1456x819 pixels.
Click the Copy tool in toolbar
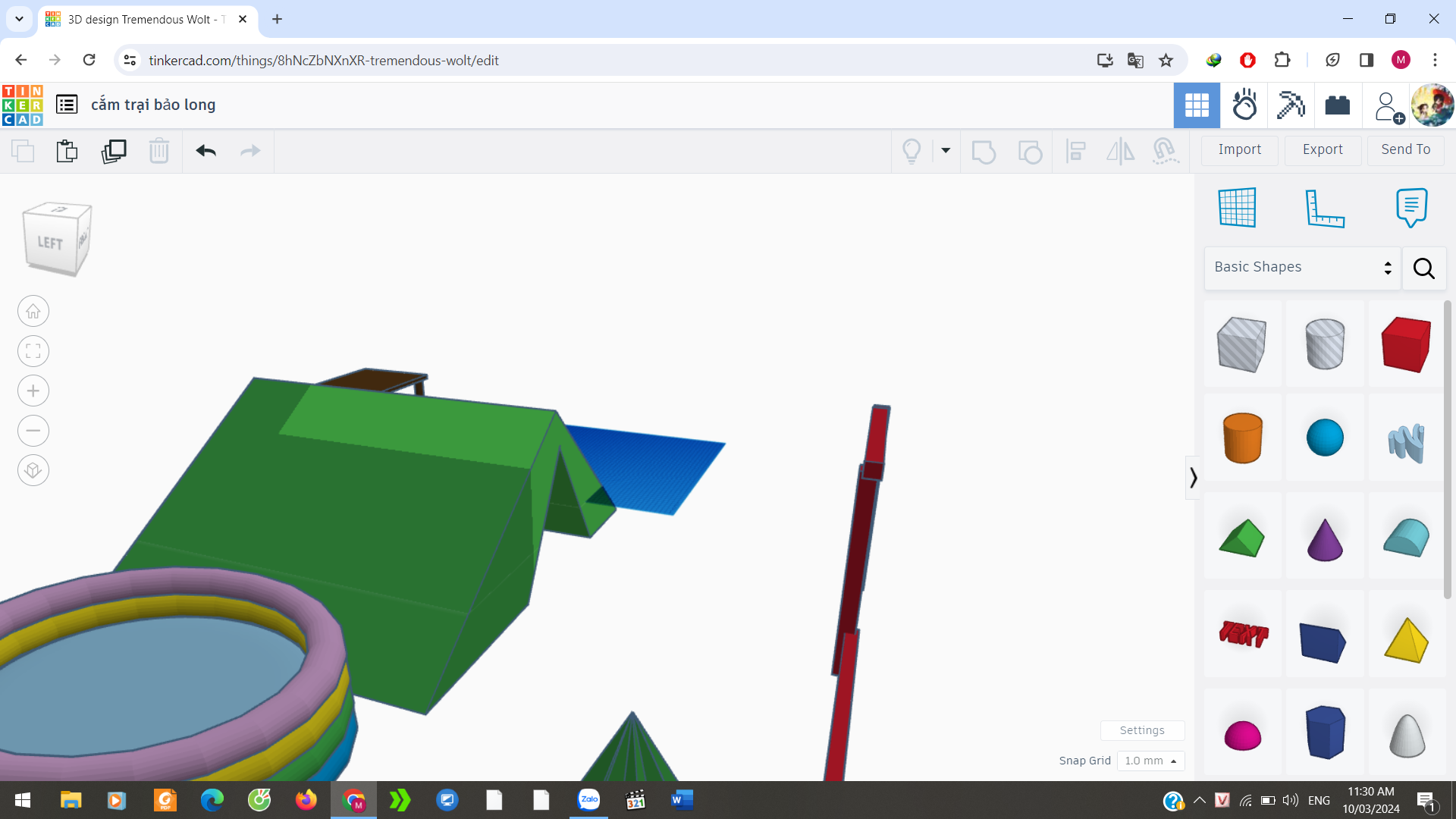[23, 151]
